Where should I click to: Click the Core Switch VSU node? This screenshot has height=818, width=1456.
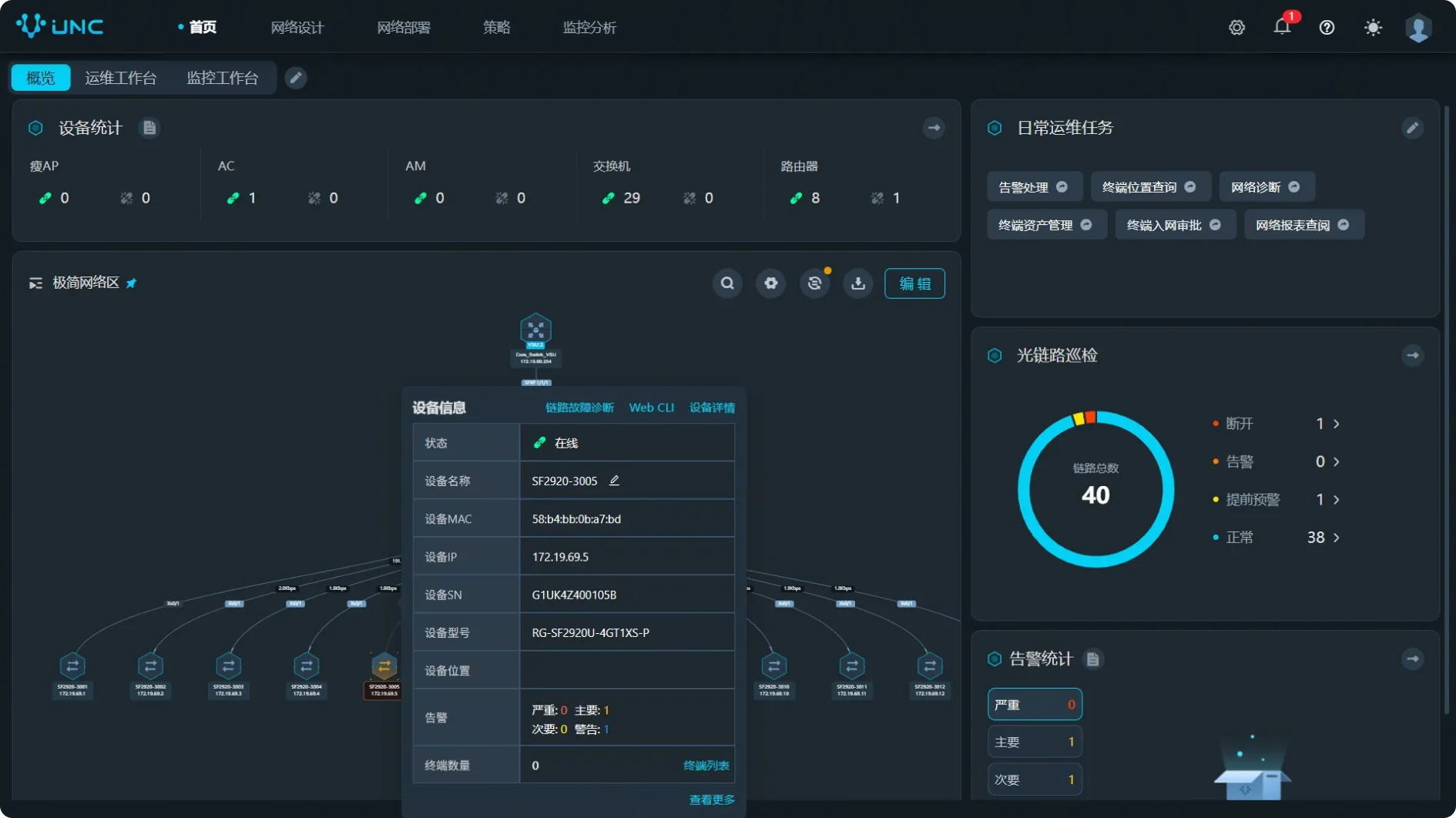535,331
